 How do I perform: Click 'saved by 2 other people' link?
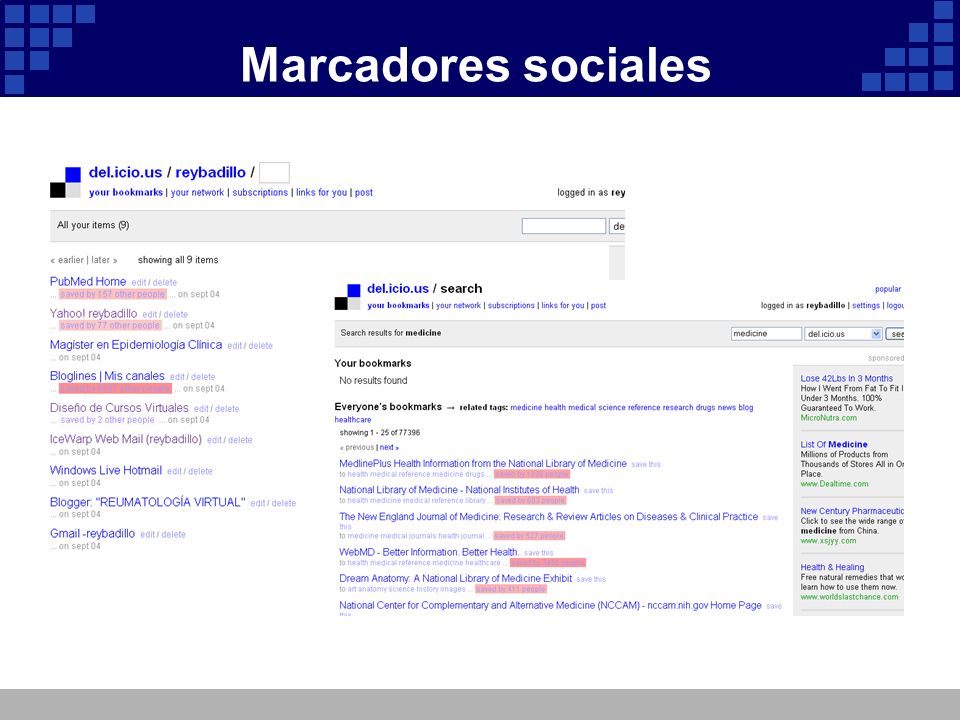pos(107,420)
